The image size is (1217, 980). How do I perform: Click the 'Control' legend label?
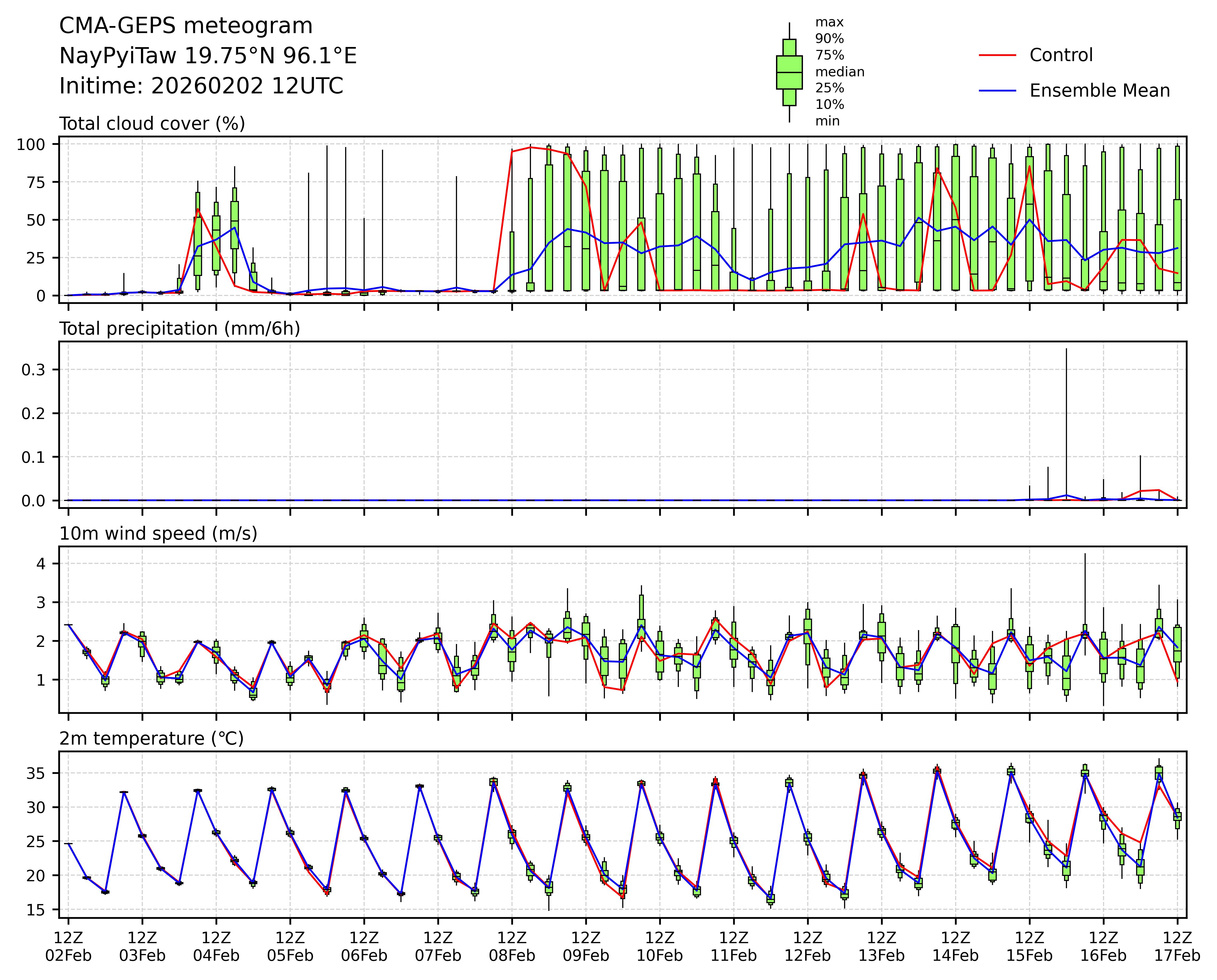[1061, 55]
